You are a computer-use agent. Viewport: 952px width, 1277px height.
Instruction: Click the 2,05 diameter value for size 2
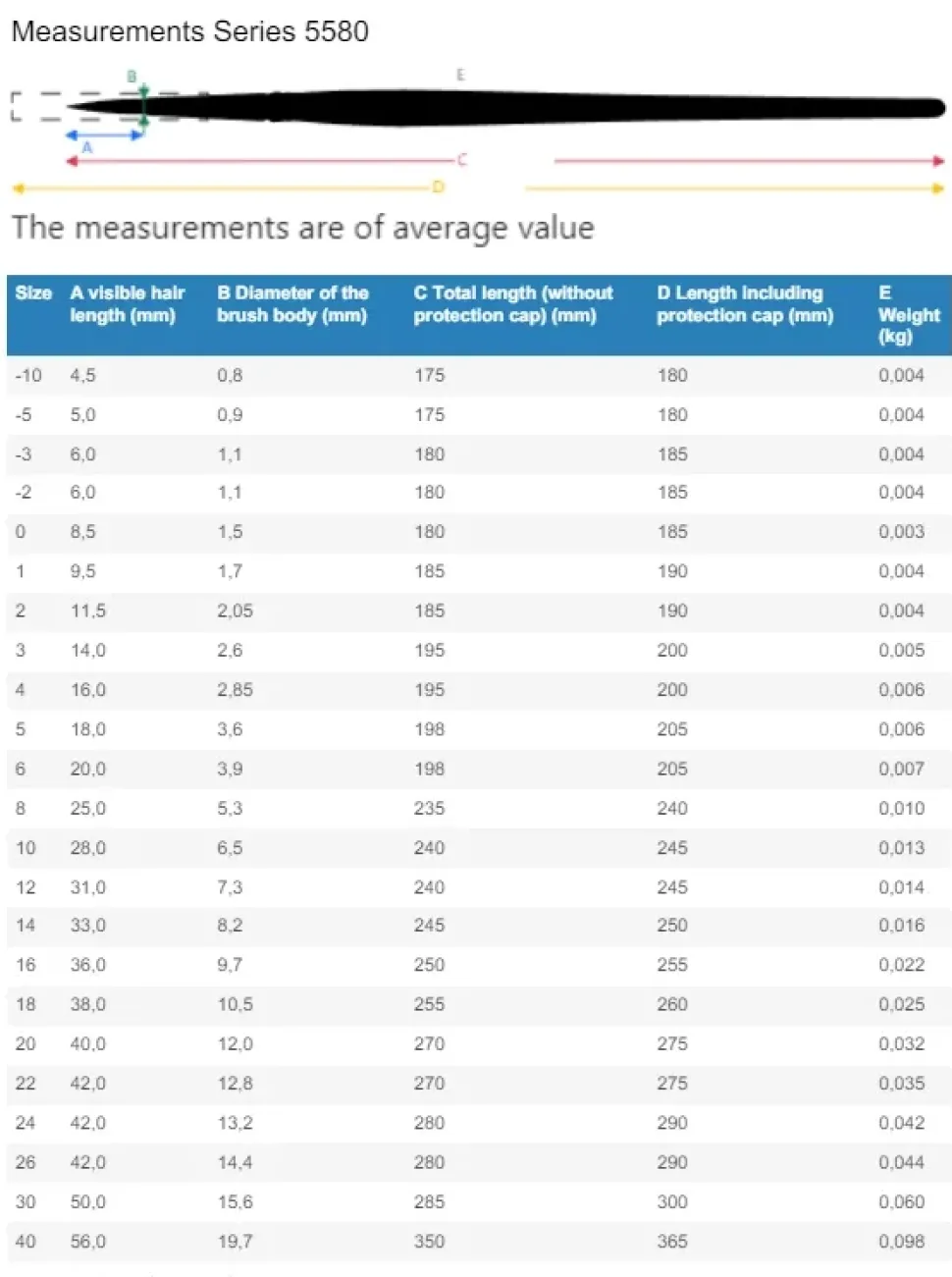pos(235,611)
